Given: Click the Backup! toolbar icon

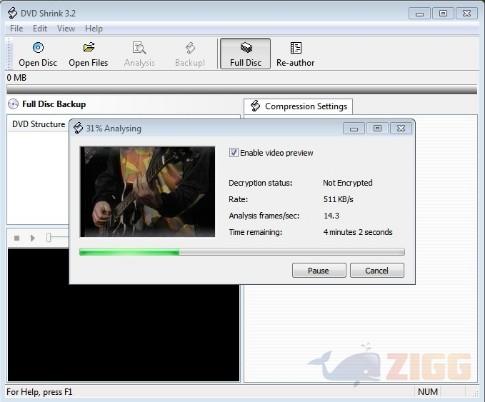Looking at the screenshot, I should pyautogui.click(x=190, y=48).
